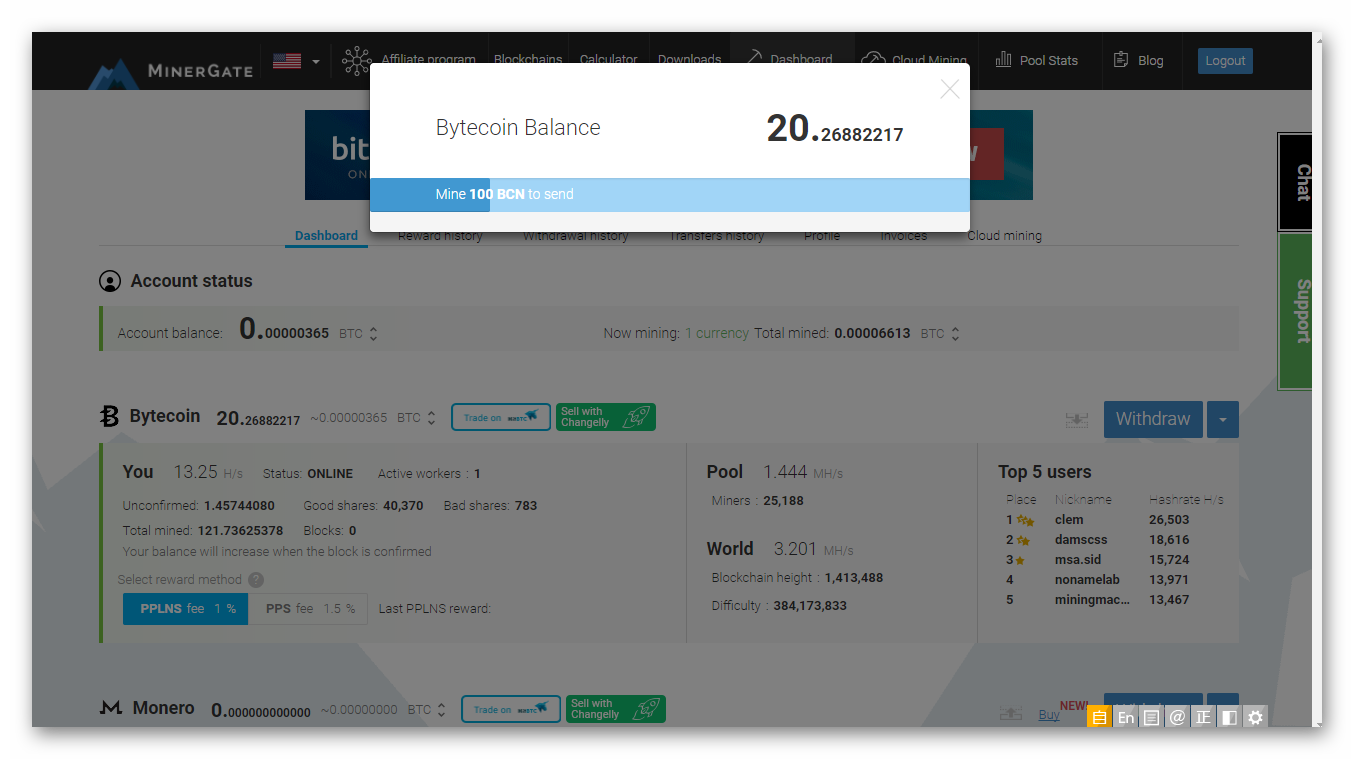1354x759 pixels.
Task: Click the Miners count 25,188
Action: tap(783, 501)
